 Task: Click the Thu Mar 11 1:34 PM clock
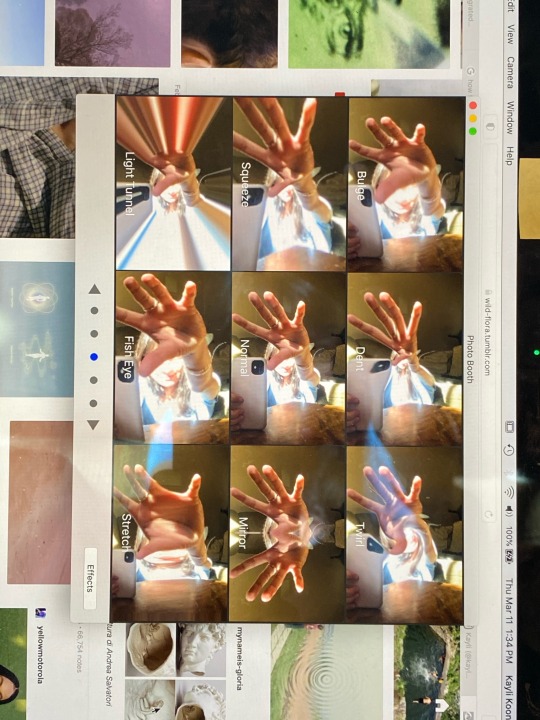click(509, 621)
